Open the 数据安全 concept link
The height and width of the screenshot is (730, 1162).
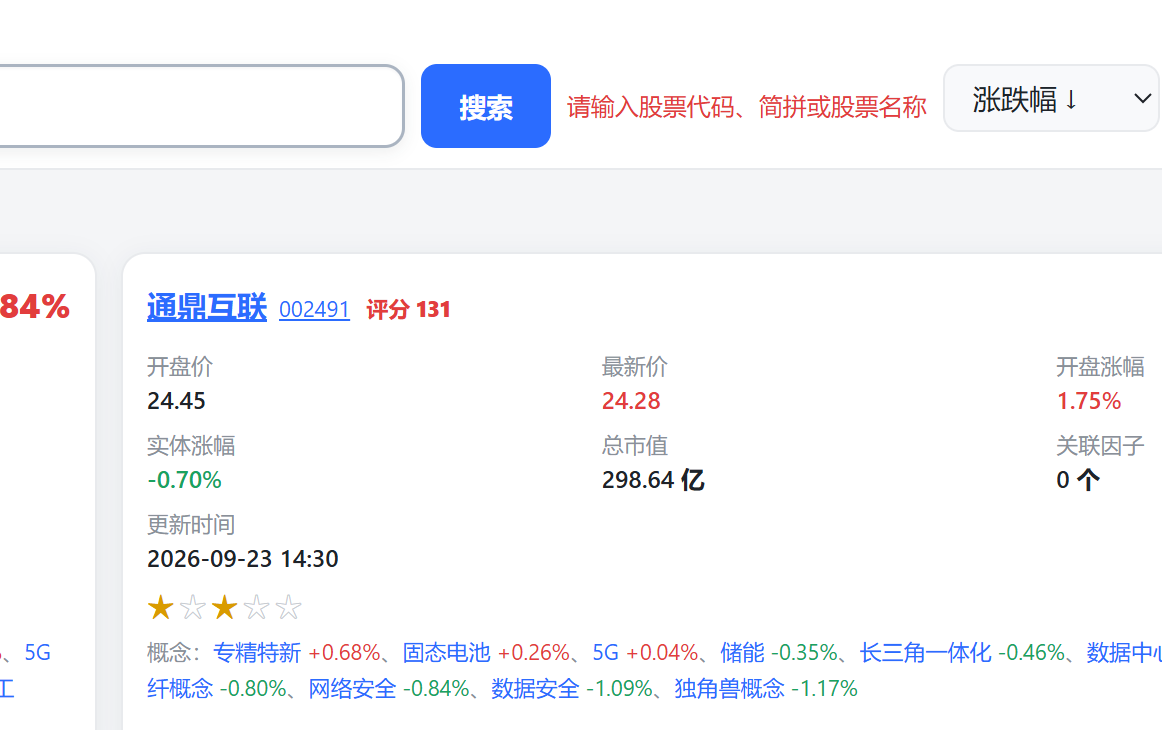point(535,688)
